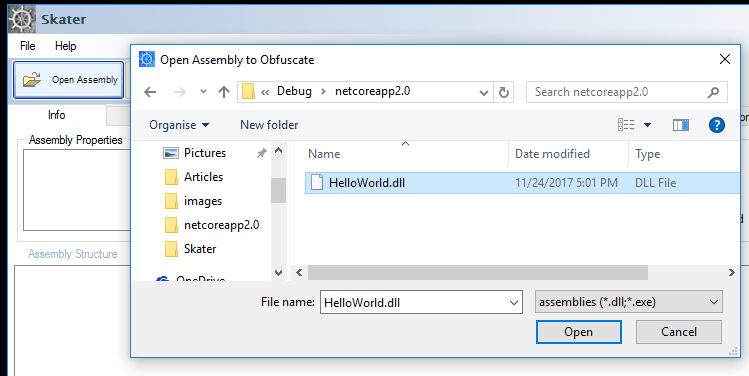Click the search magnifier icon
The width and height of the screenshot is (749, 376).
coord(713,92)
